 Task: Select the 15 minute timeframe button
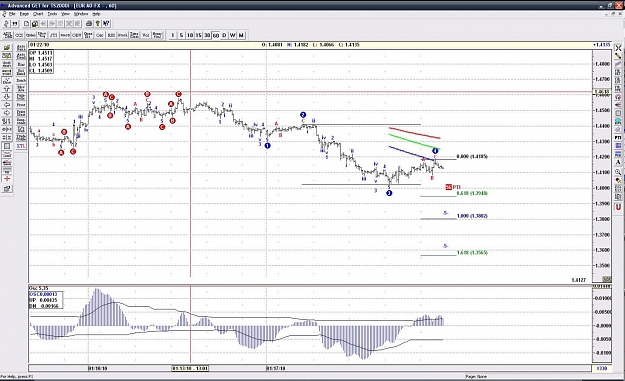click(x=199, y=35)
